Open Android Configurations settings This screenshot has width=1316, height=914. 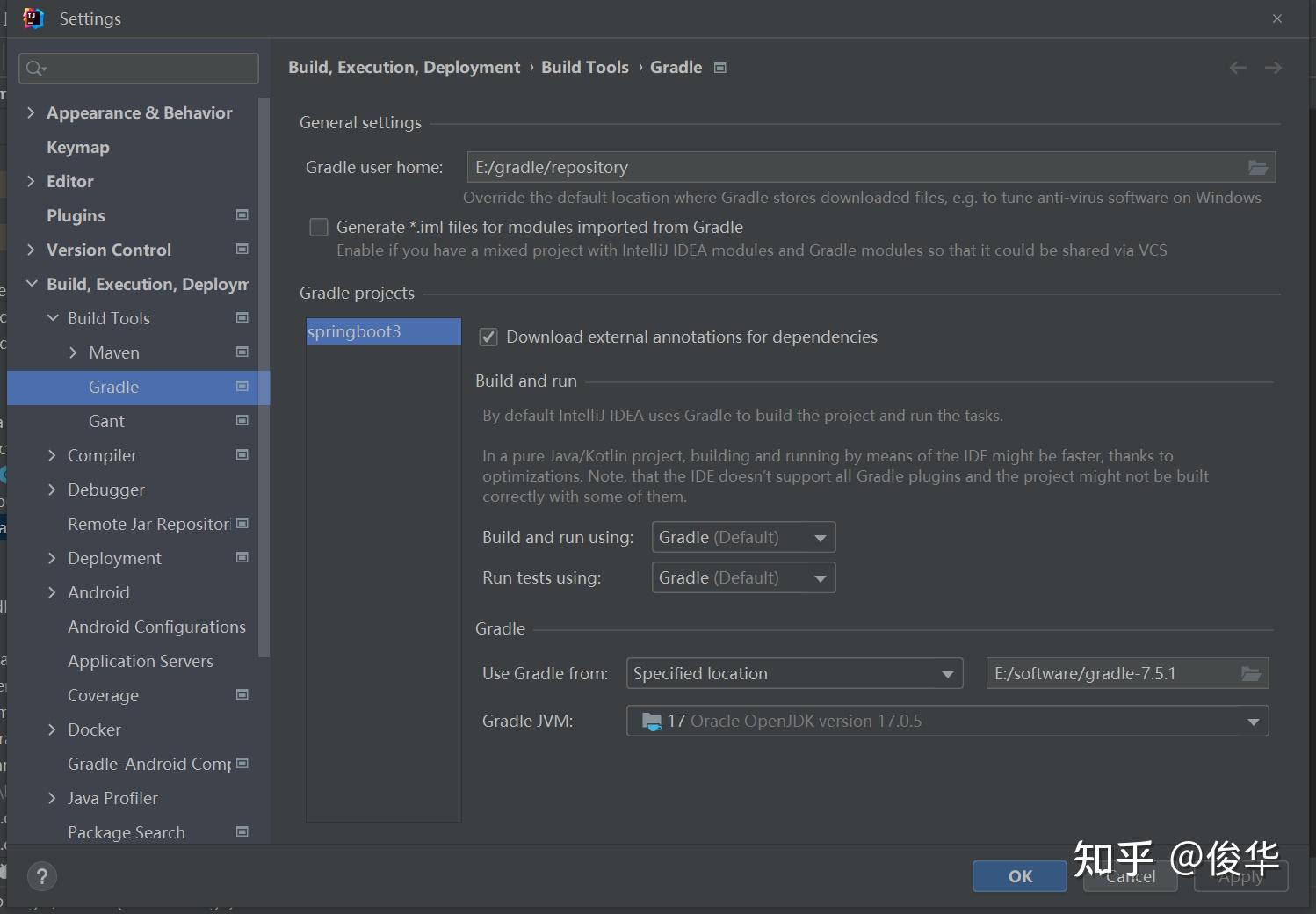(x=156, y=627)
